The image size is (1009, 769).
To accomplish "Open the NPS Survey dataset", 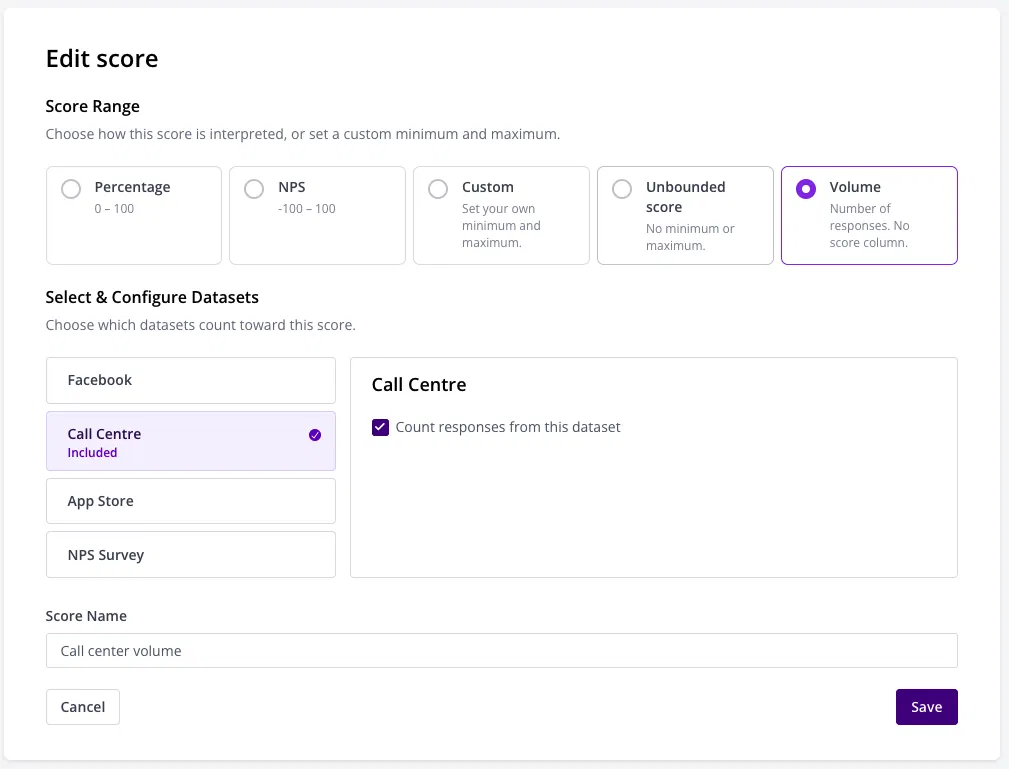I will click(190, 555).
